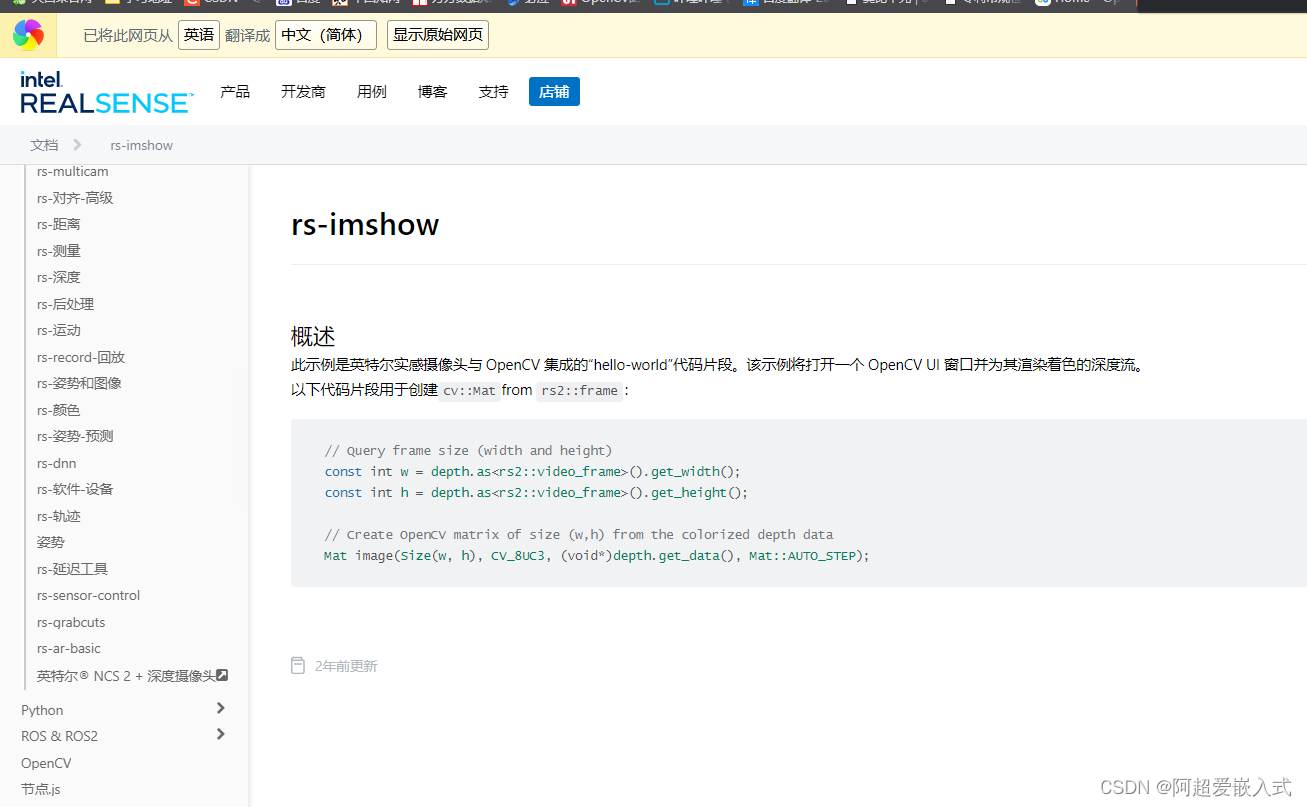Open rs-后处理 in the sidebar

click(x=65, y=304)
